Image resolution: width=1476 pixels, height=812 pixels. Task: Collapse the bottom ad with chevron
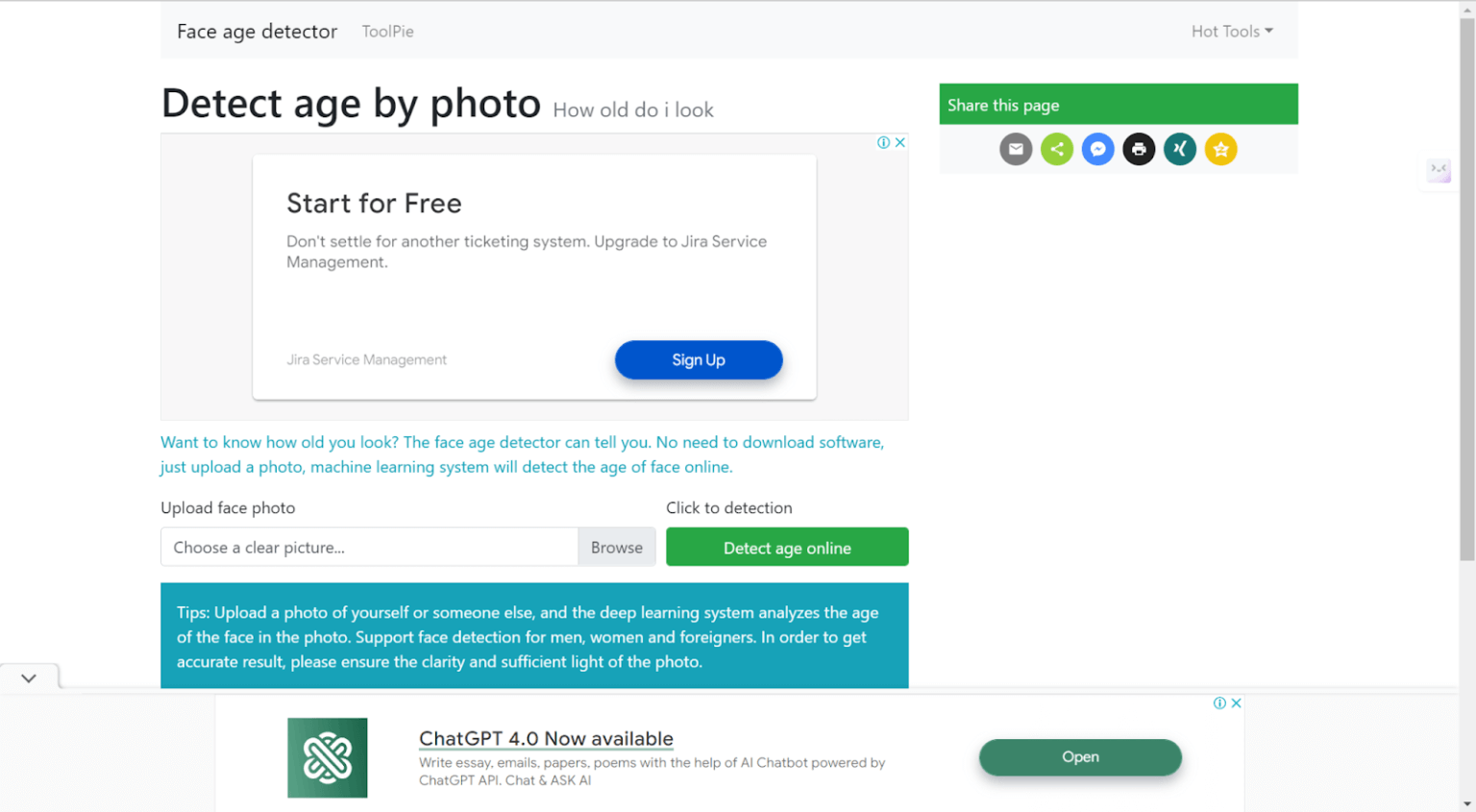[x=29, y=677]
